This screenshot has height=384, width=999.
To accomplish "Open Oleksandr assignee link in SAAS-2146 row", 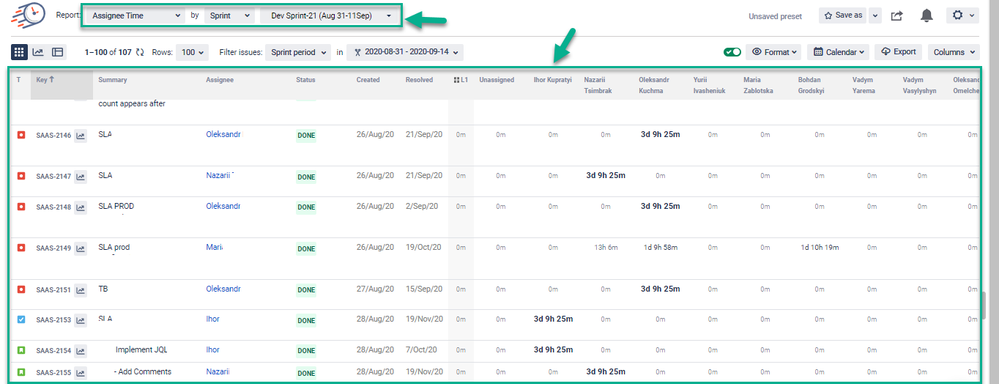I will click(223, 134).
